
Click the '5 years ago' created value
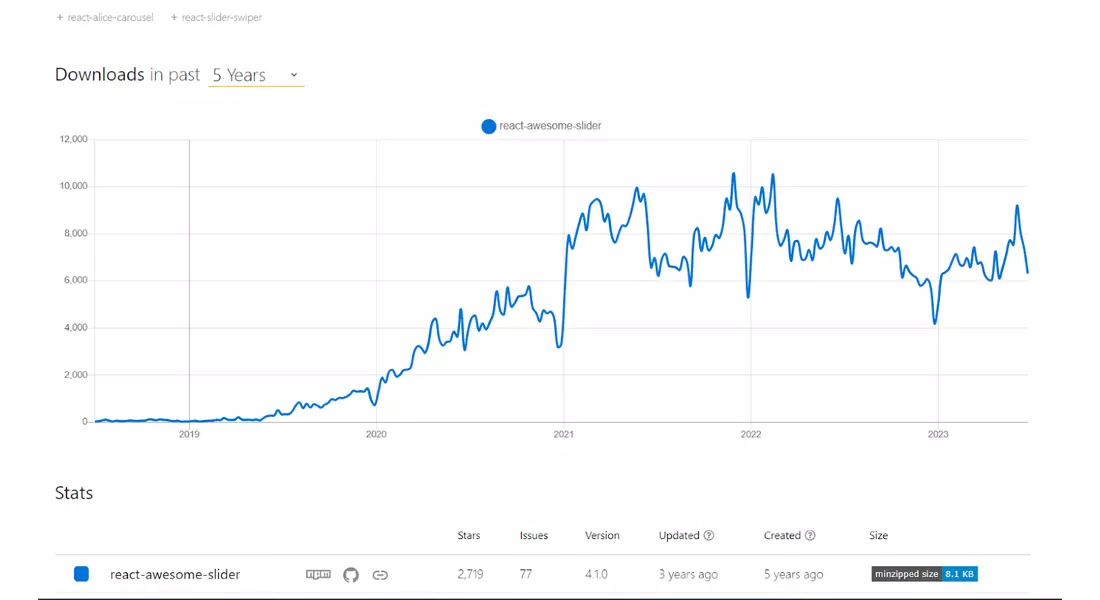tap(793, 574)
